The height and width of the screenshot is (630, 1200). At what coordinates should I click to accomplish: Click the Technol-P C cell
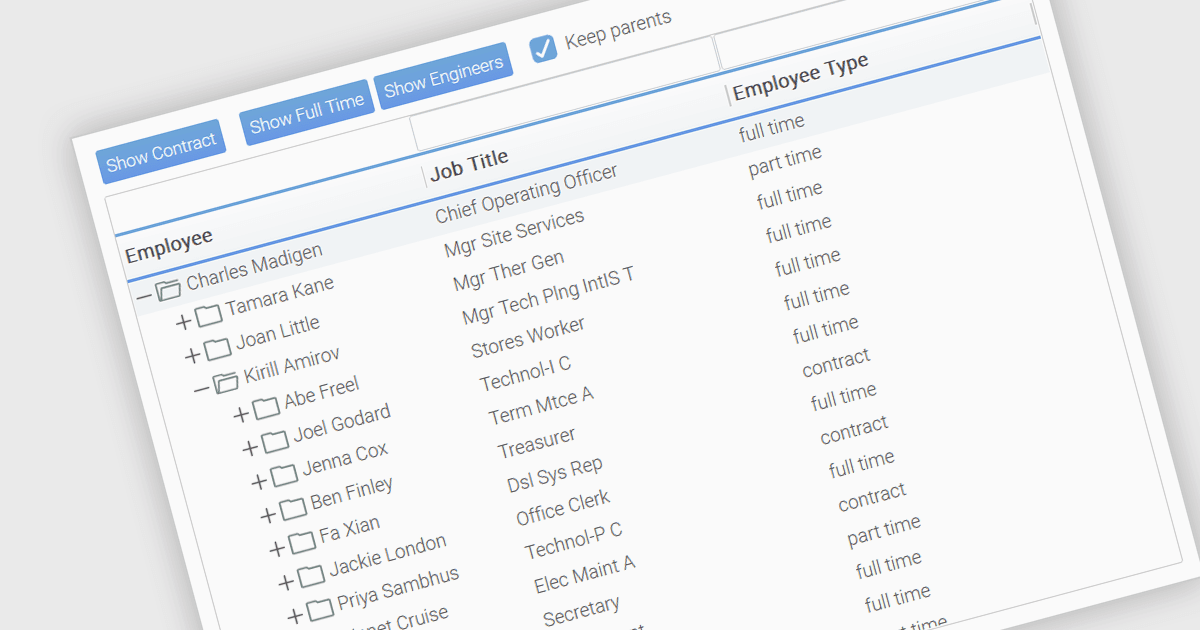click(573, 541)
